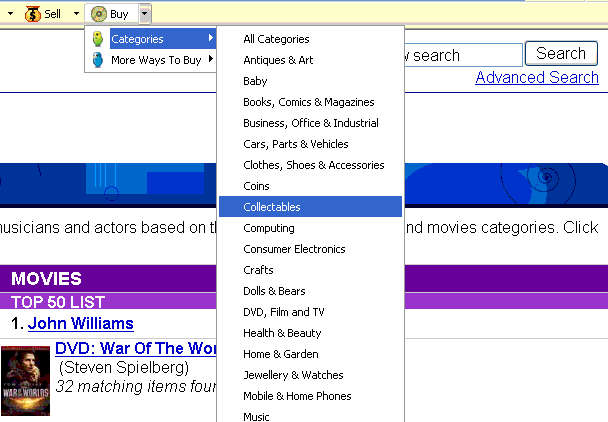Click the Sell toolbar button
The height and width of the screenshot is (422, 608).
(43, 14)
